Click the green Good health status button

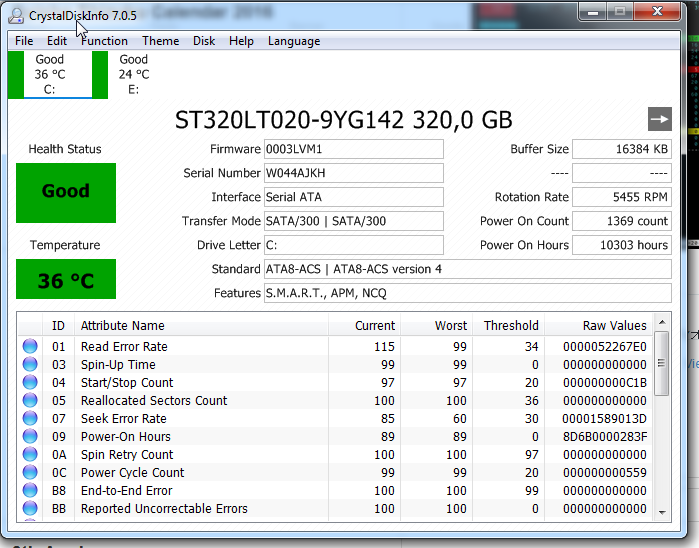[66, 191]
